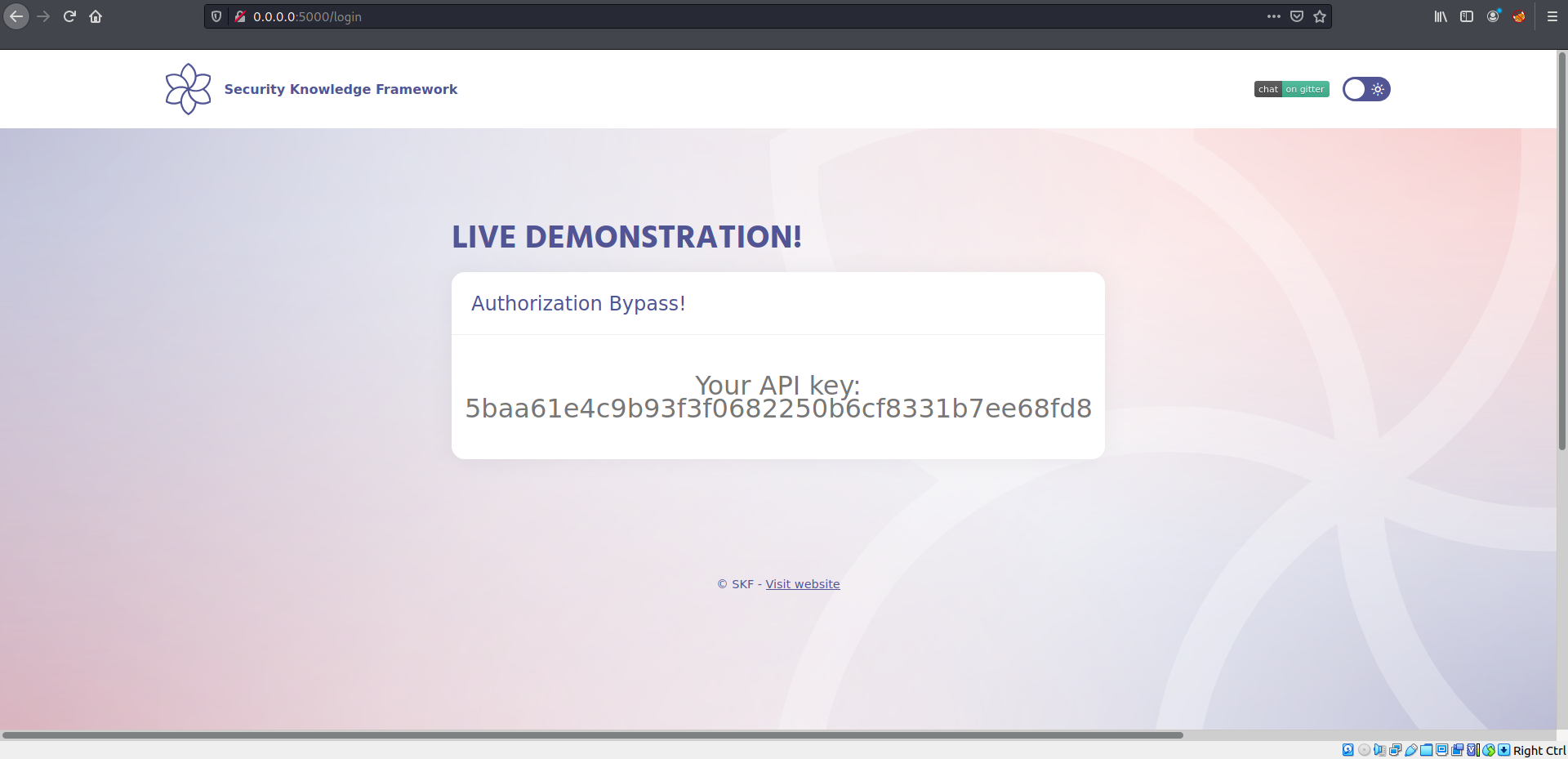Show sidebars in the browser toolbar
1568x759 pixels.
tap(1467, 16)
